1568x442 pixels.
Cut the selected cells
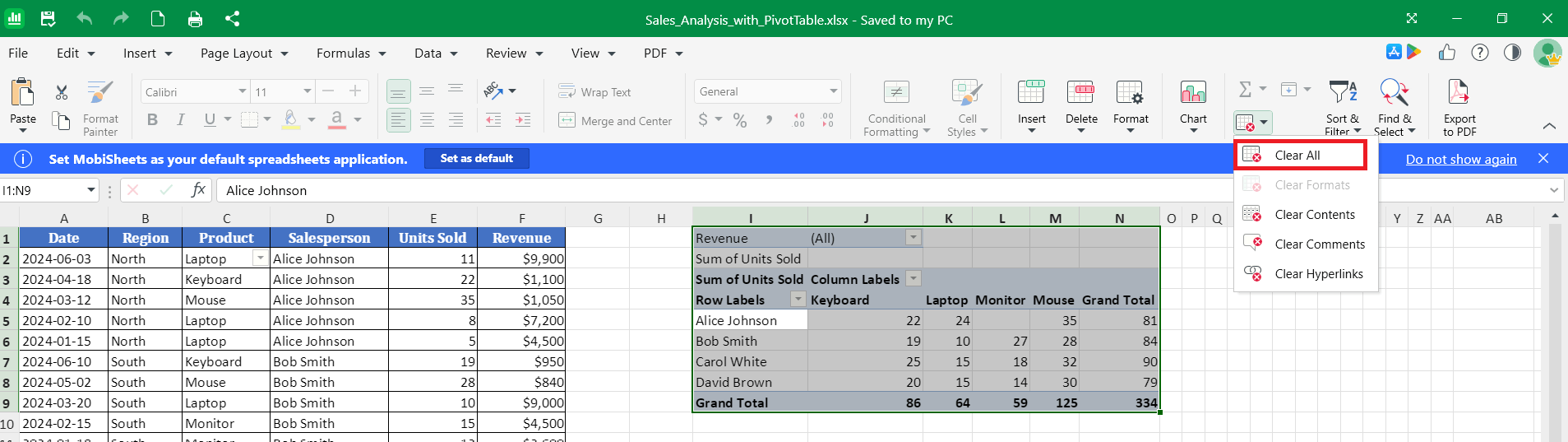click(62, 92)
